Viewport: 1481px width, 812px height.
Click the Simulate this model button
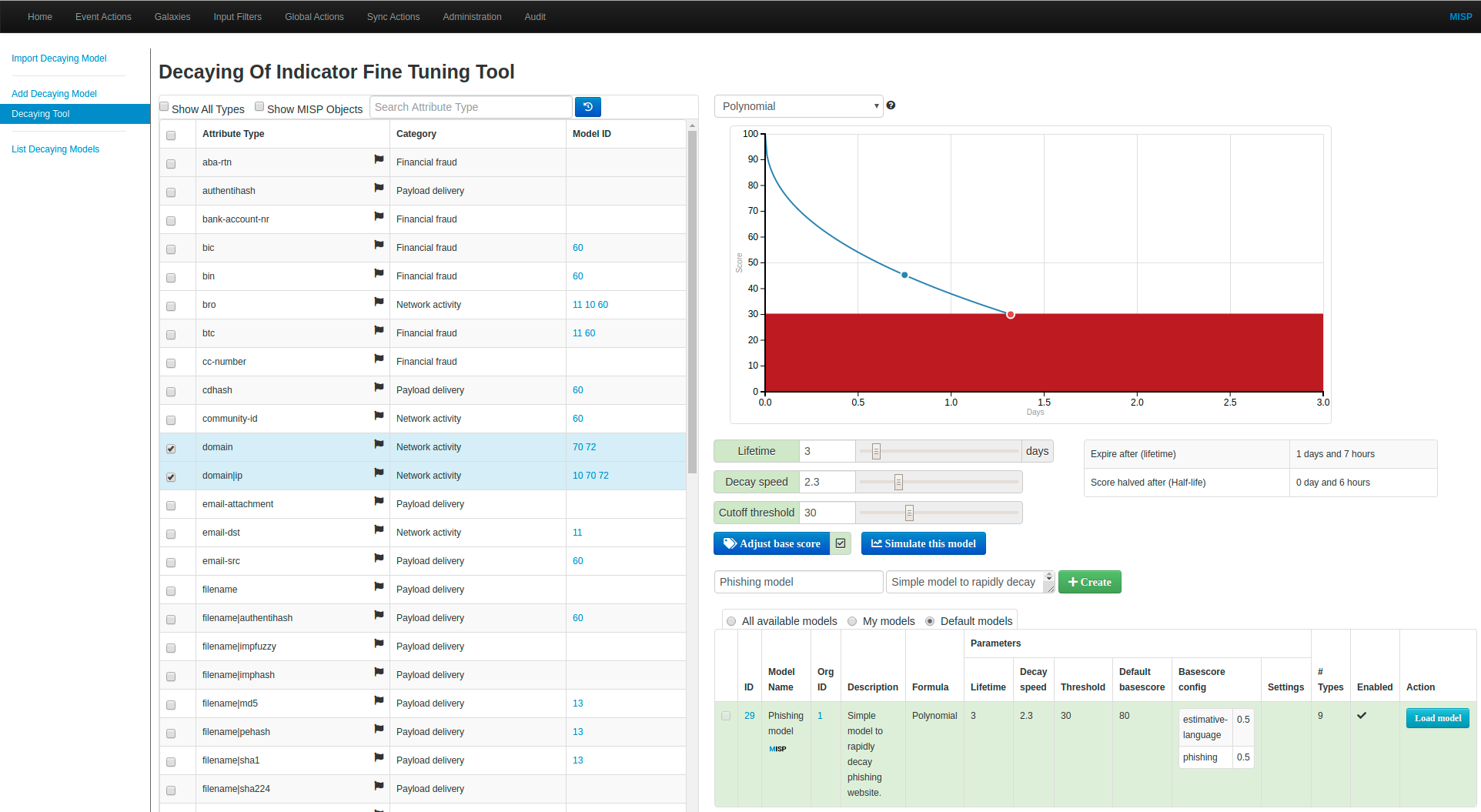(923, 543)
